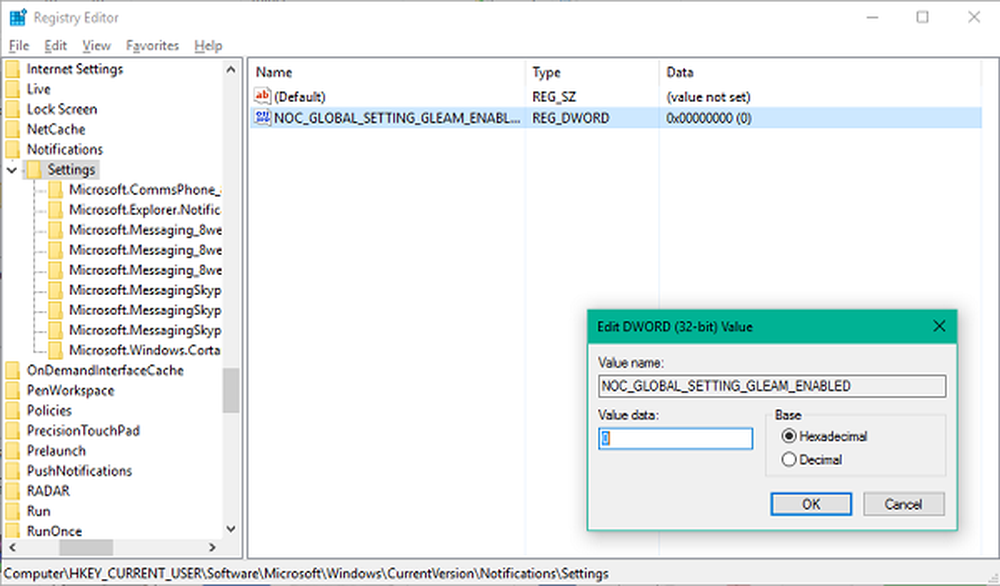This screenshot has width=1000, height=586.
Task: Click the tree vertical scrollbar thumb
Action: pyautogui.click(x=231, y=390)
